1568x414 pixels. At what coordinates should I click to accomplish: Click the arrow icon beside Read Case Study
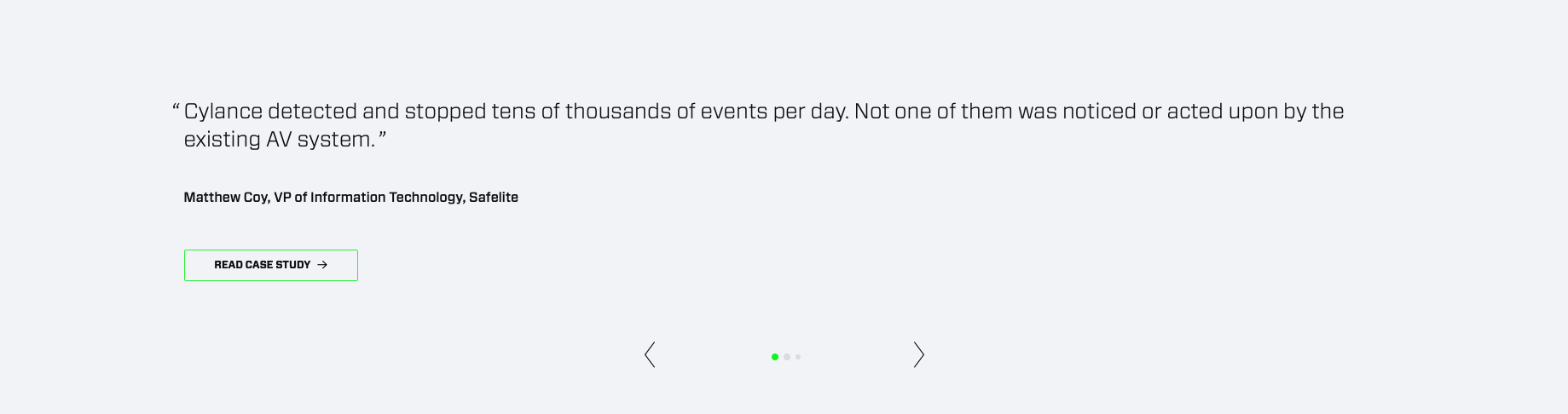322,265
